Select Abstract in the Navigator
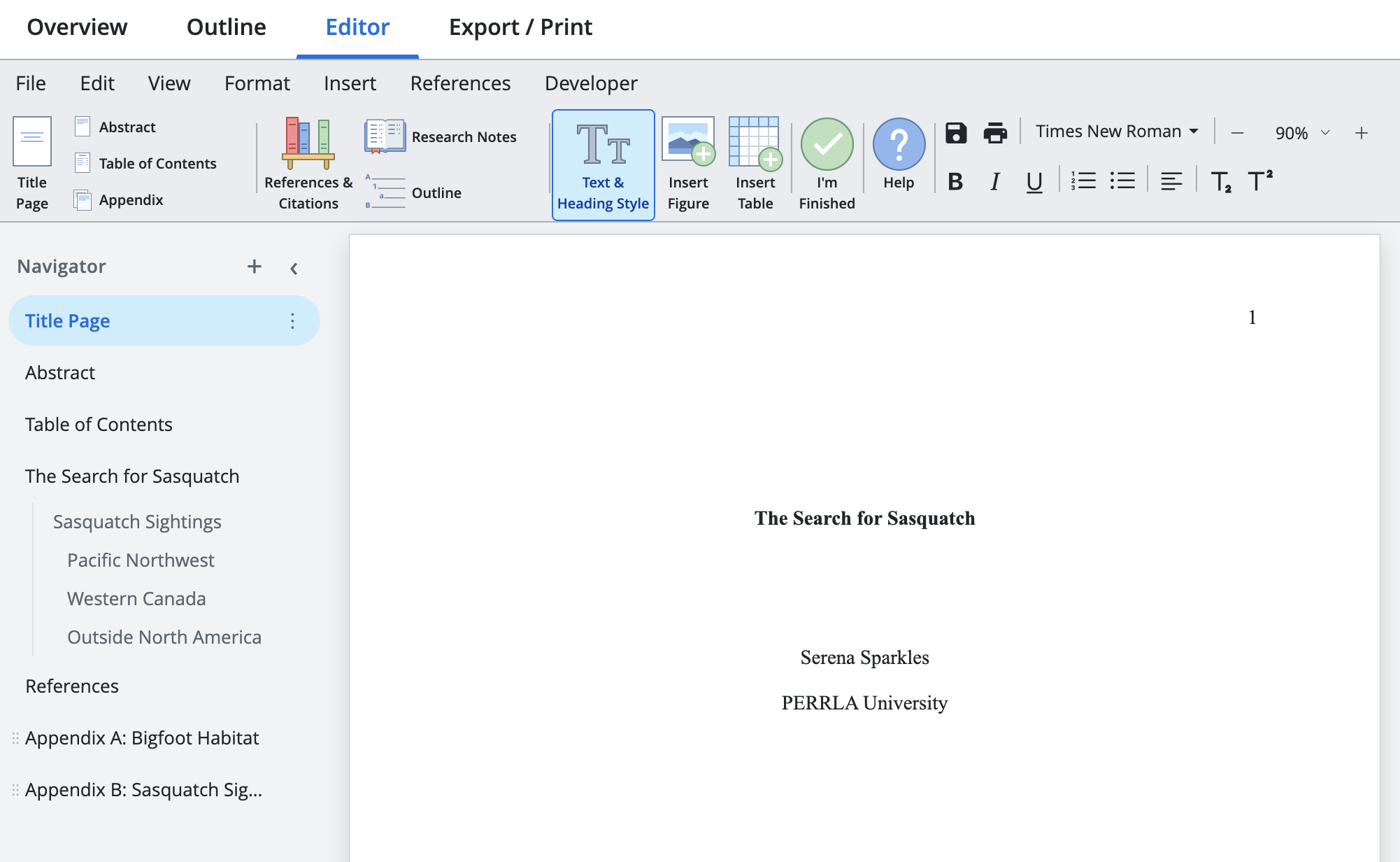Viewport: 1400px width, 862px height. tap(60, 372)
